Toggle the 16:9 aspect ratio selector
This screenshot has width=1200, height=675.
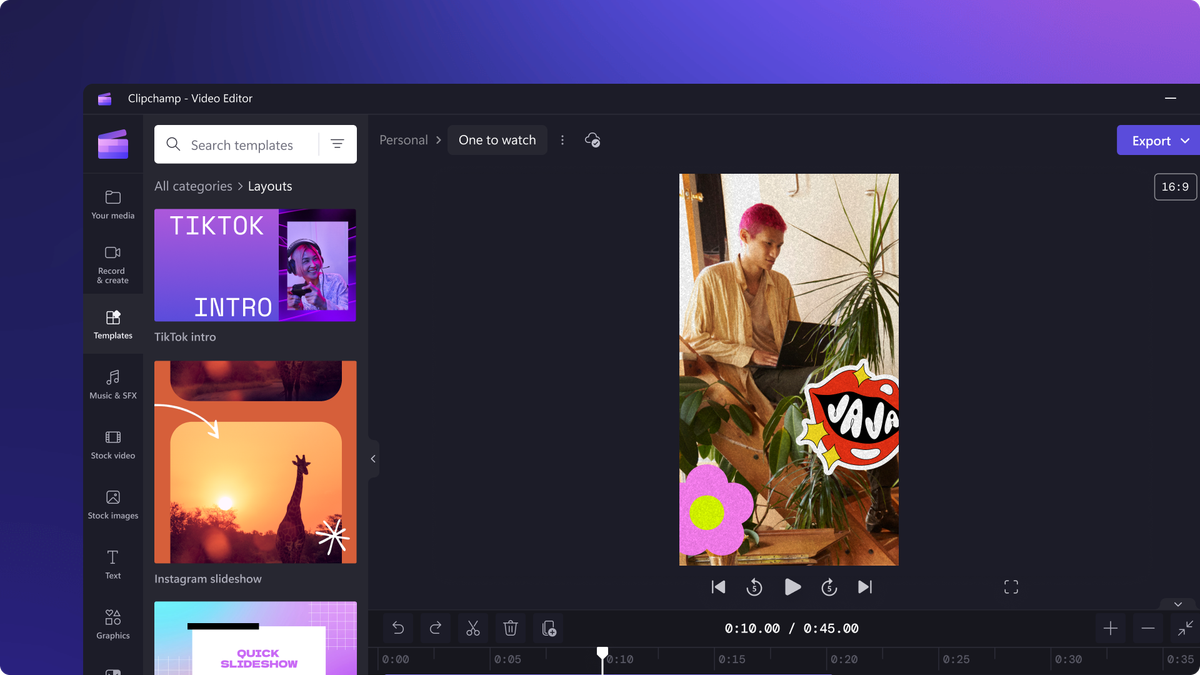pos(1175,187)
